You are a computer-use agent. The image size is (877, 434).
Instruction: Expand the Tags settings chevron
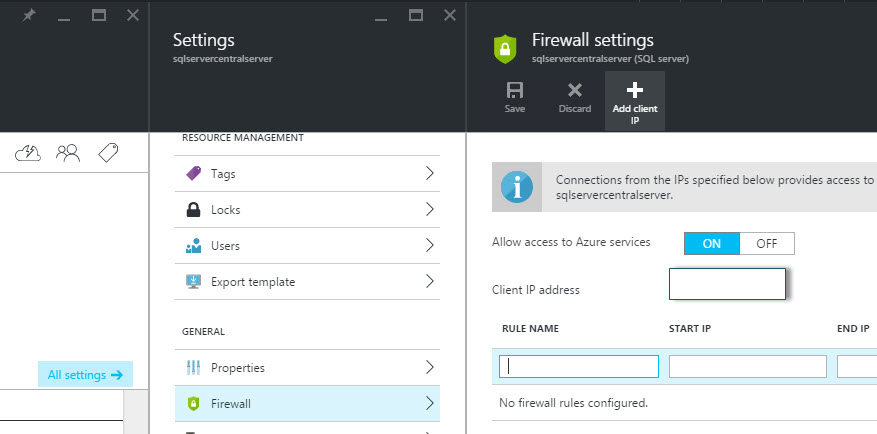pyautogui.click(x=430, y=173)
